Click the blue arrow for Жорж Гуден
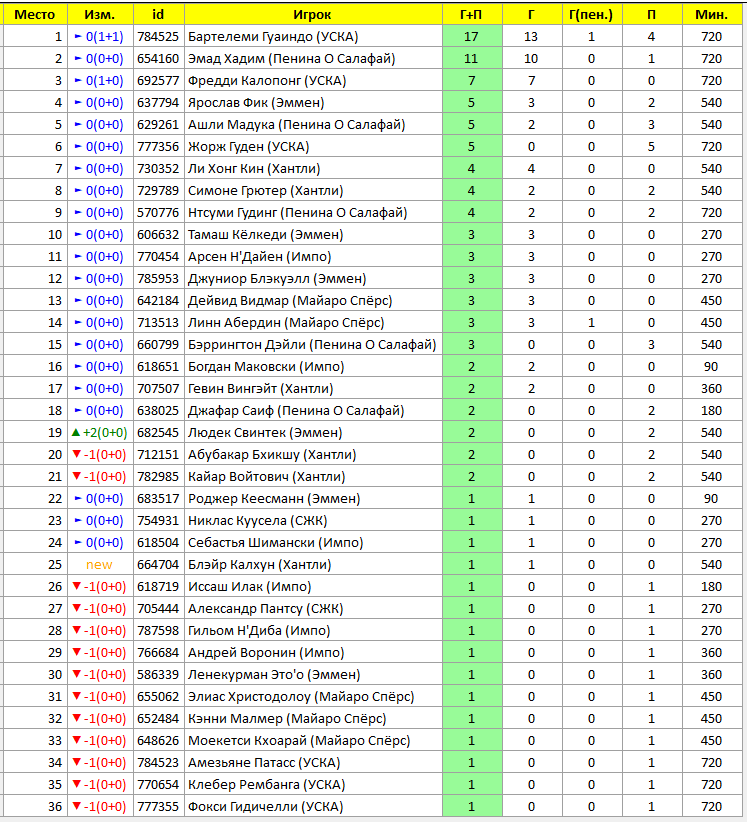The height and width of the screenshot is (822, 747). [78, 147]
